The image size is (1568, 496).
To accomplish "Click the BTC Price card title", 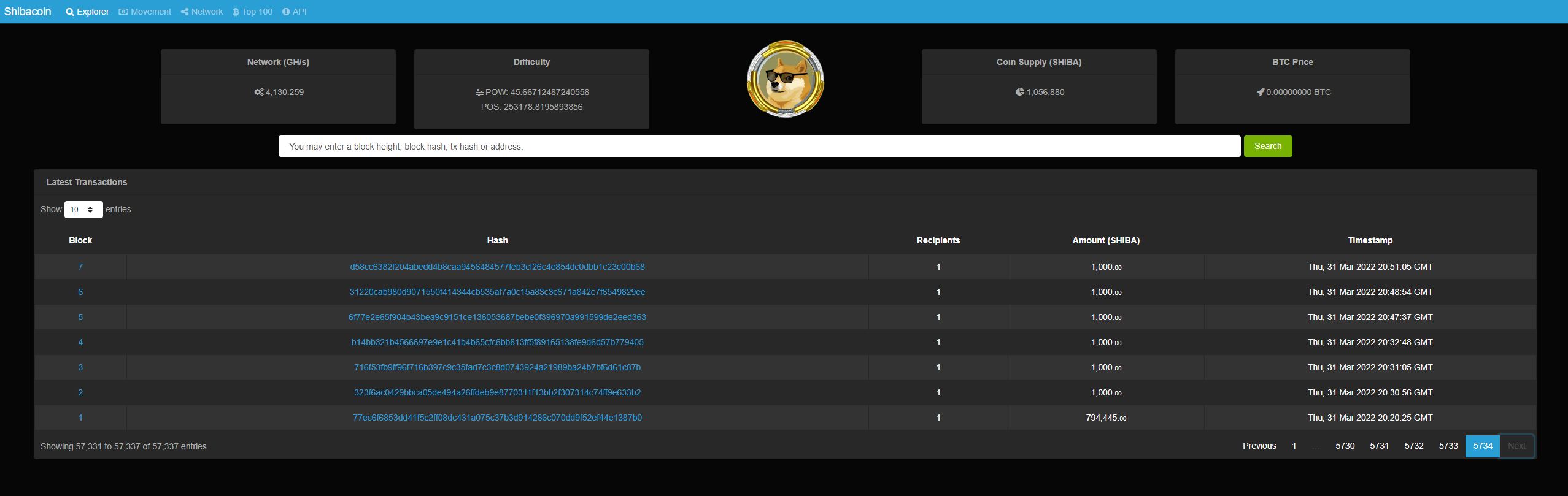I will tap(1292, 62).
